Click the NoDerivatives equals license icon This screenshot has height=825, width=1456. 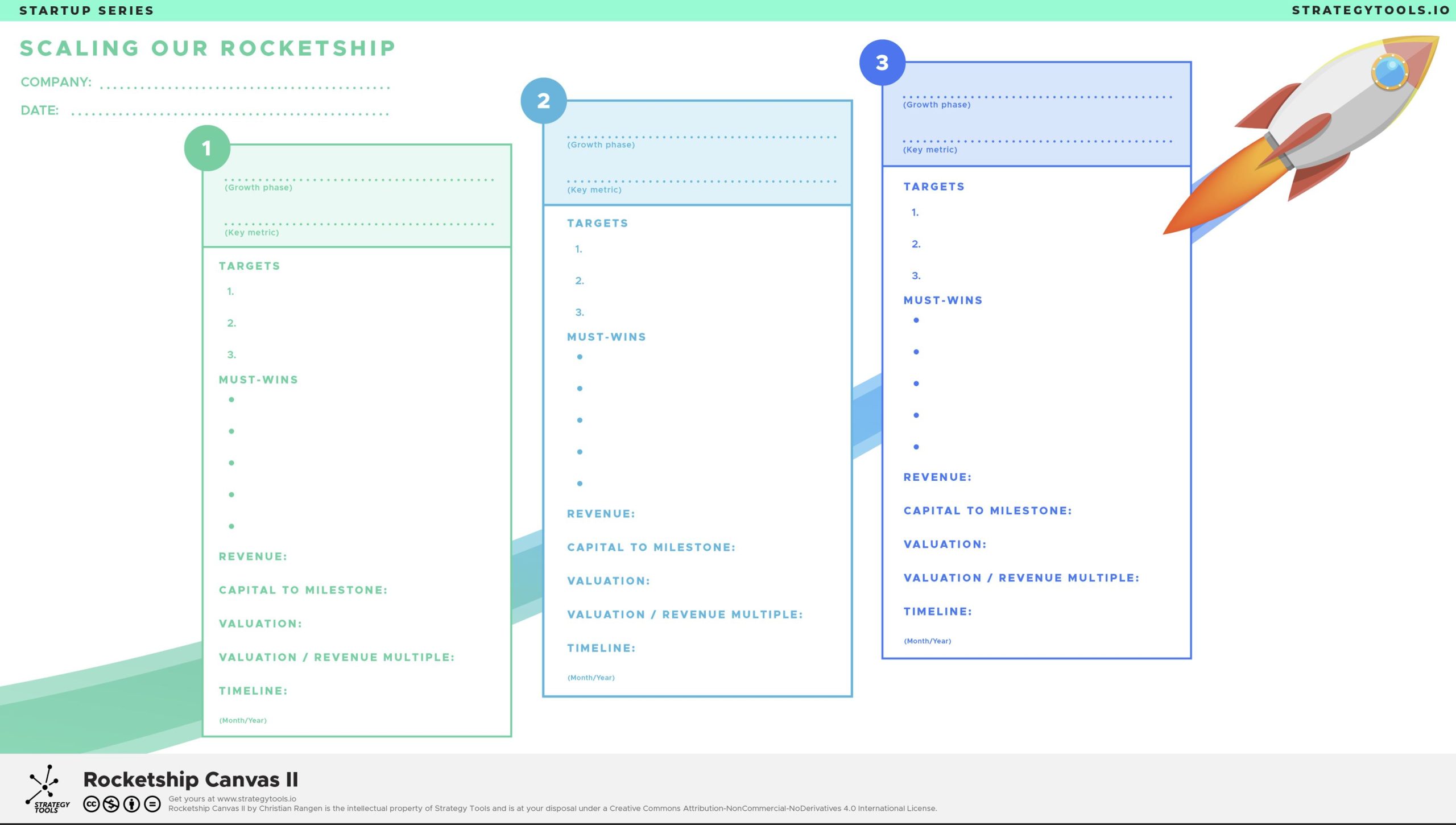[152, 804]
